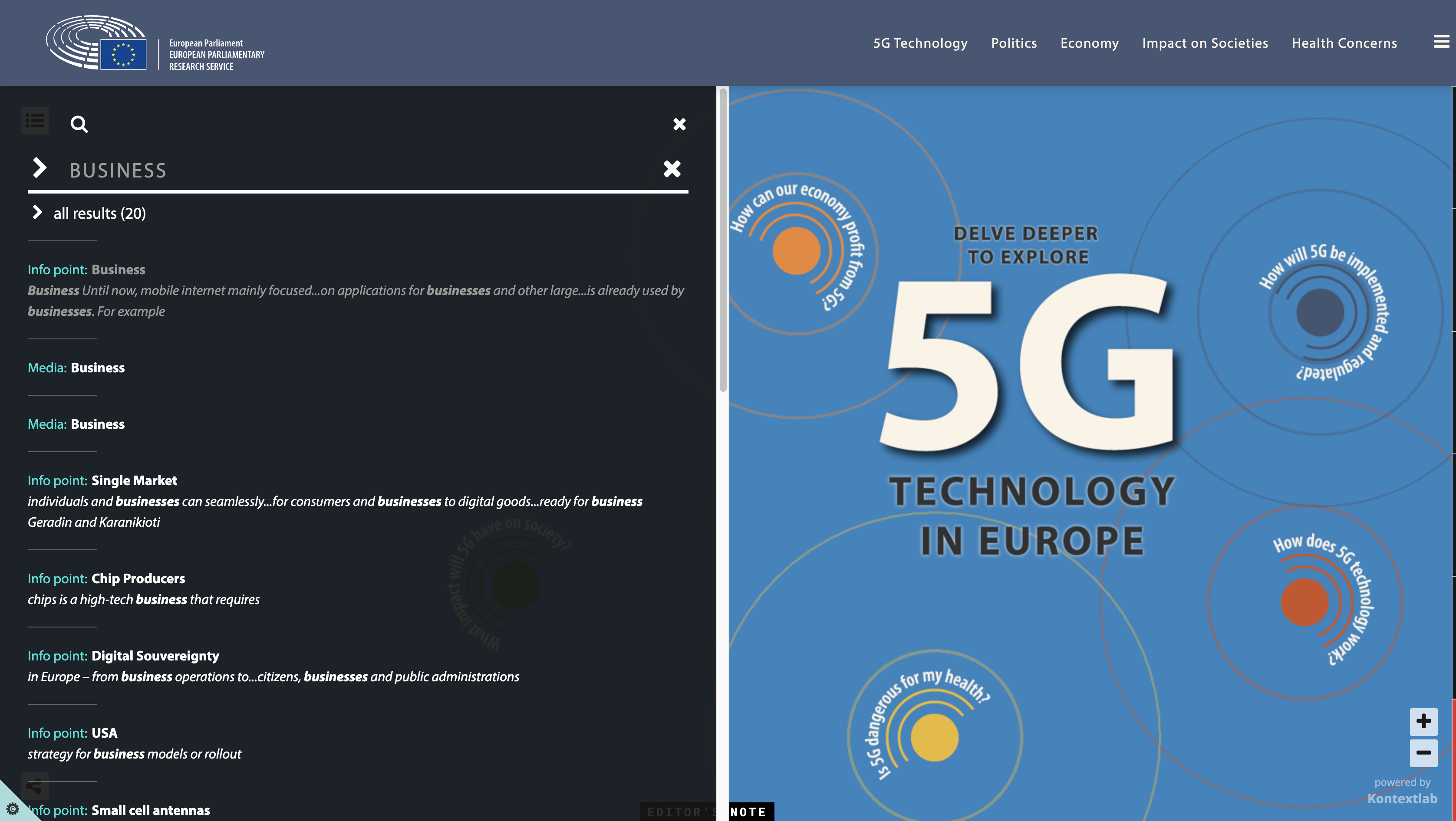
Task: Clear the BUSINESS search query X
Action: point(672,168)
